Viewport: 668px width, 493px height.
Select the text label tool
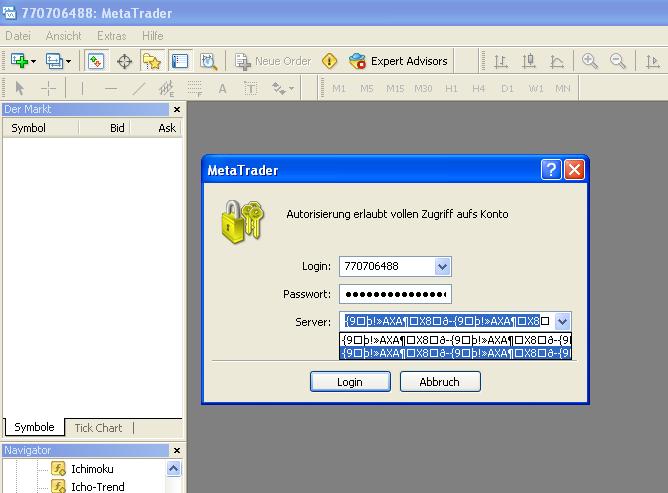tap(250, 89)
